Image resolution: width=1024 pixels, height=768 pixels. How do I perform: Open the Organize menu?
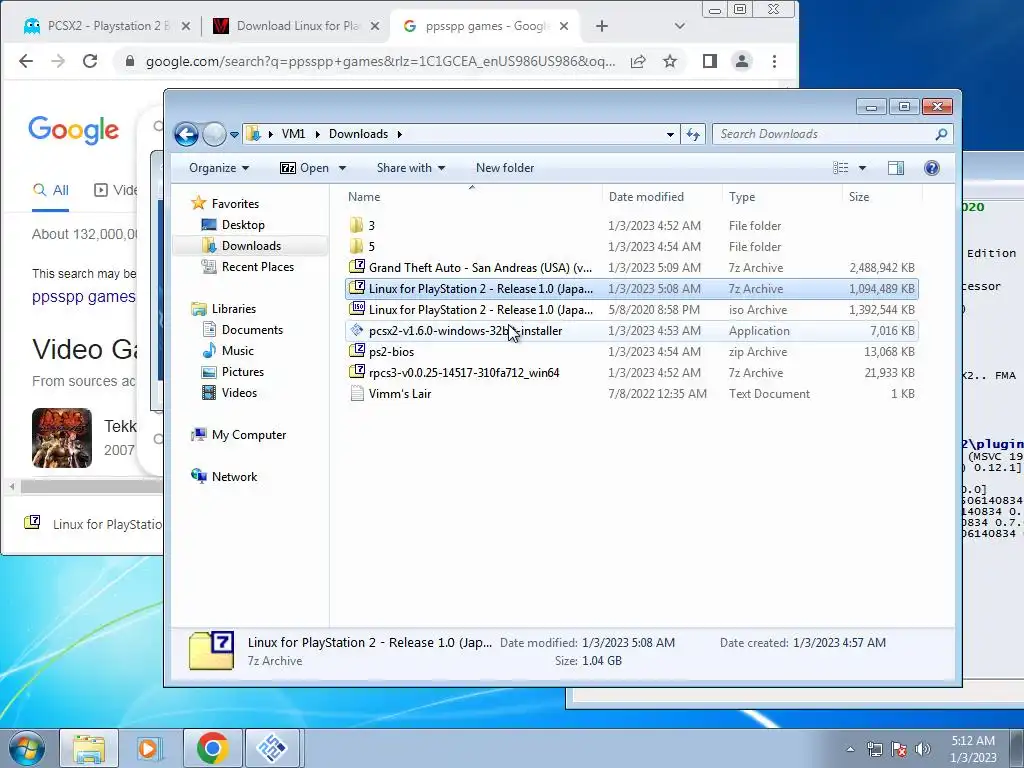(219, 168)
